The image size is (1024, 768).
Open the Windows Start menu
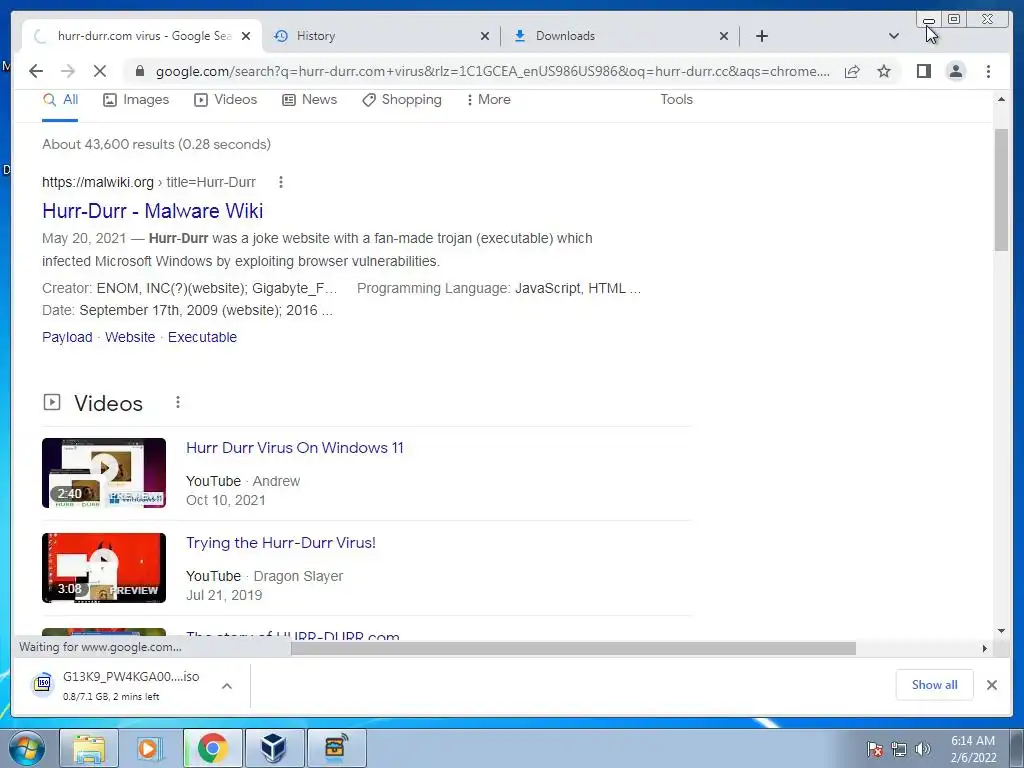coord(27,748)
